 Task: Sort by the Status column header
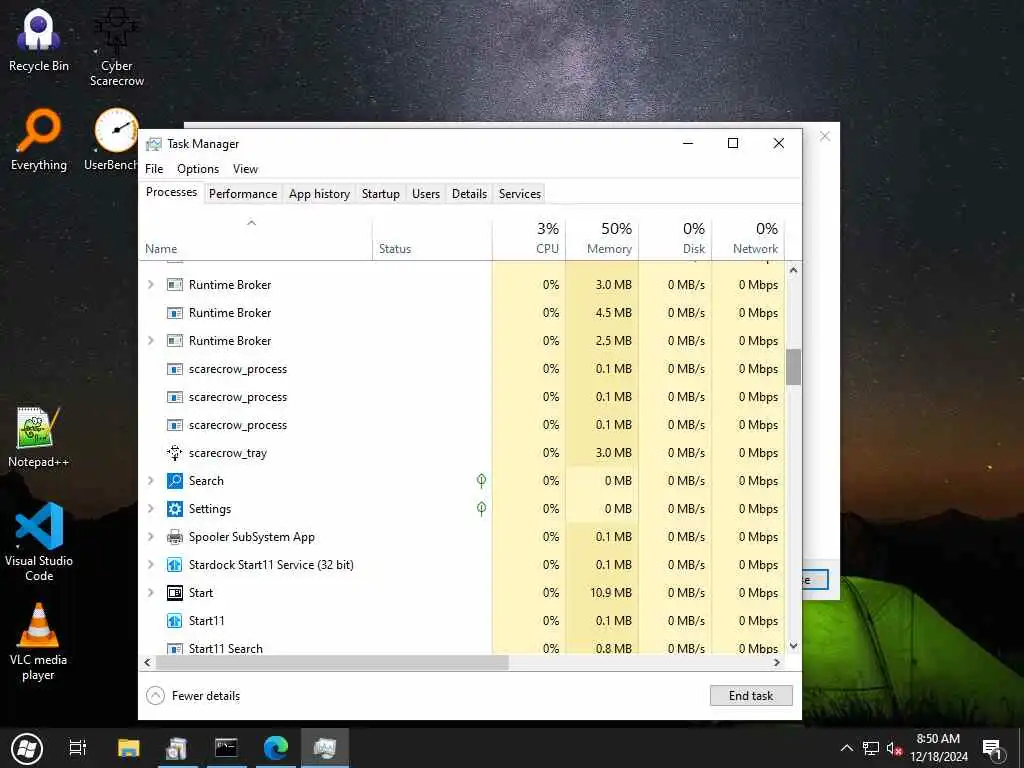tap(432, 238)
